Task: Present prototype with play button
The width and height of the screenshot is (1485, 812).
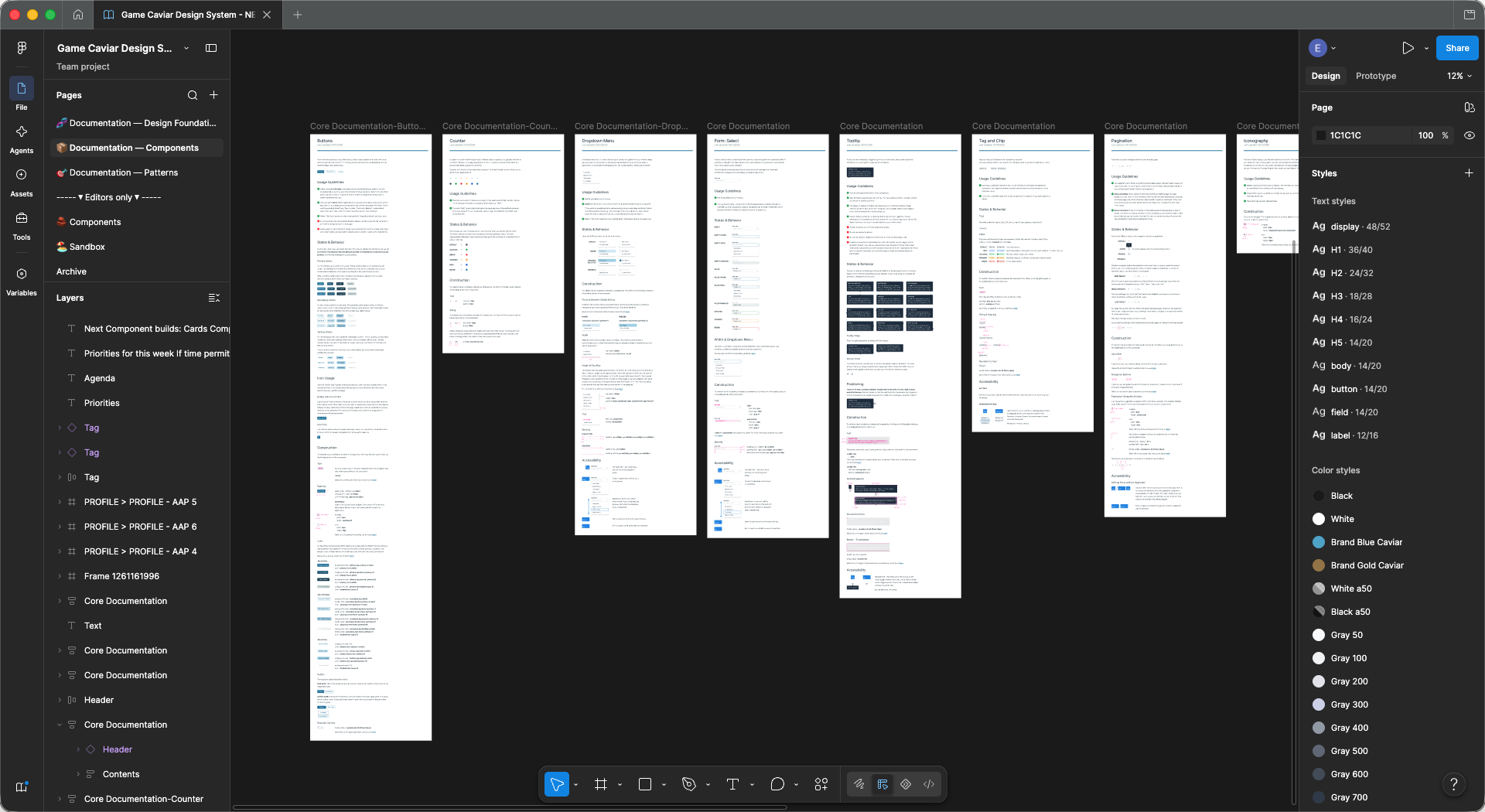Action: pyautogui.click(x=1408, y=48)
